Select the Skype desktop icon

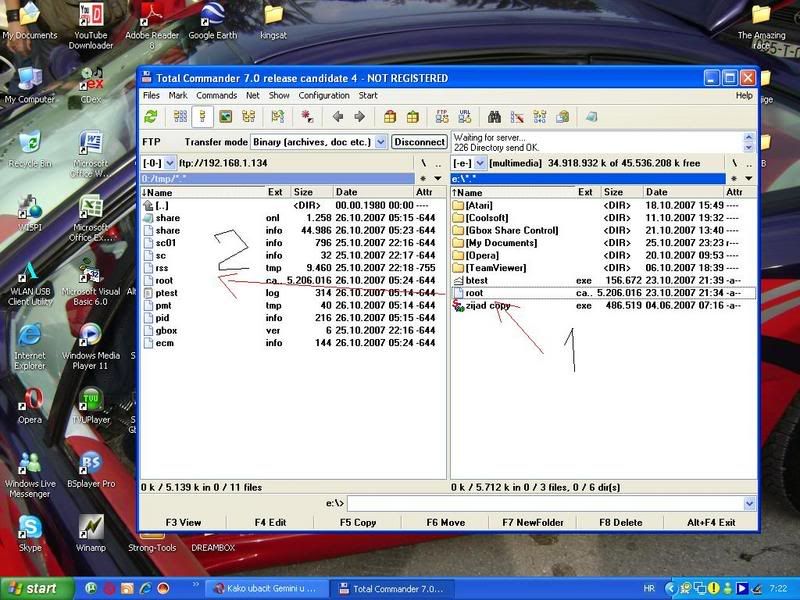tap(30, 534)
